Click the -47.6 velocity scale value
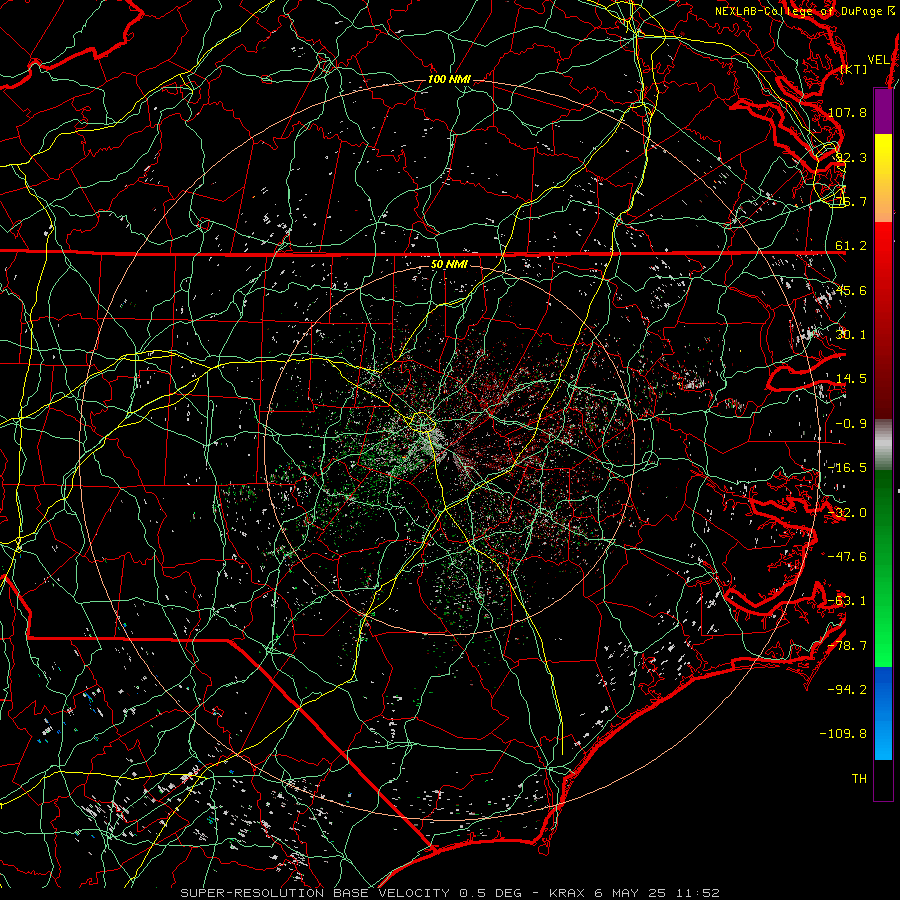The height and width of the screenshot is (900, 900). (848, 557)
